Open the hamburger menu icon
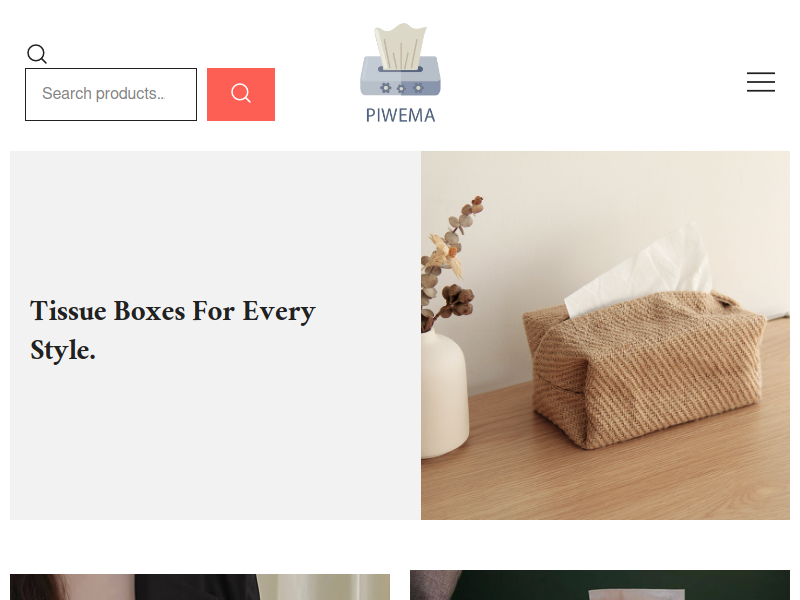 click(761, 82)
